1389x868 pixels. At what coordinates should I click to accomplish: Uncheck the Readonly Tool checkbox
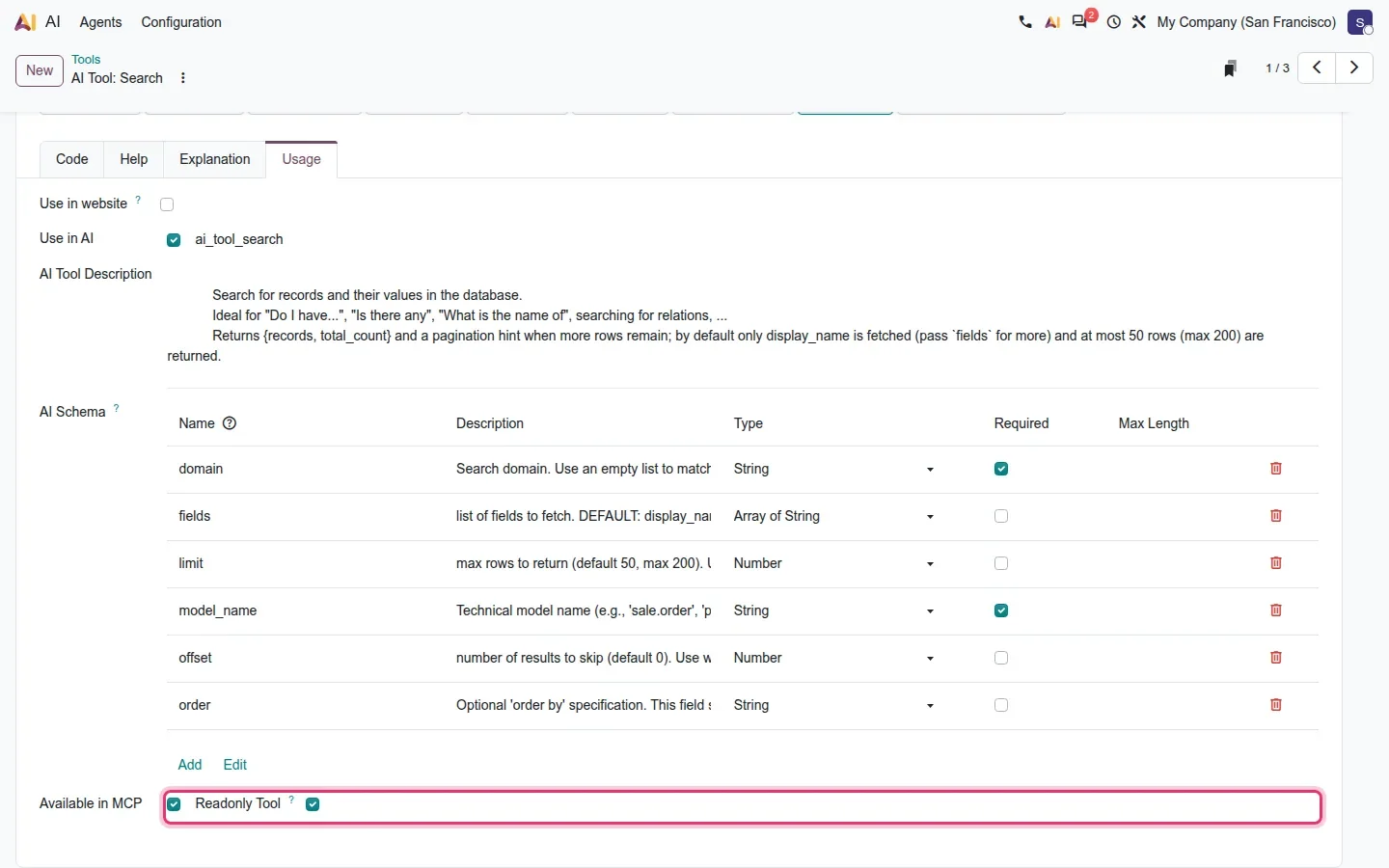pyautogui.click(x=313, y=804)
